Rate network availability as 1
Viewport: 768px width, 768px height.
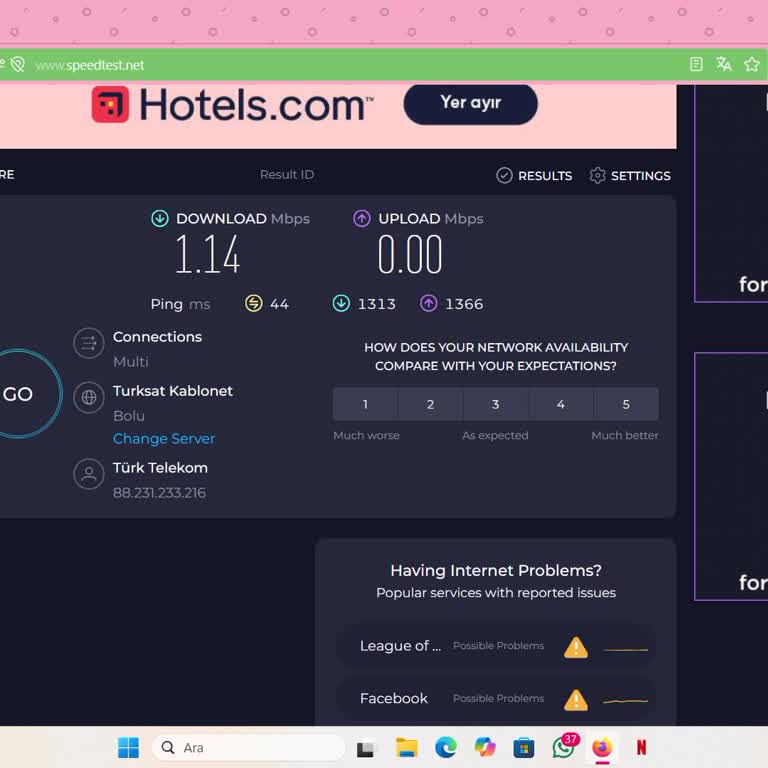click(x=365, y=404)
